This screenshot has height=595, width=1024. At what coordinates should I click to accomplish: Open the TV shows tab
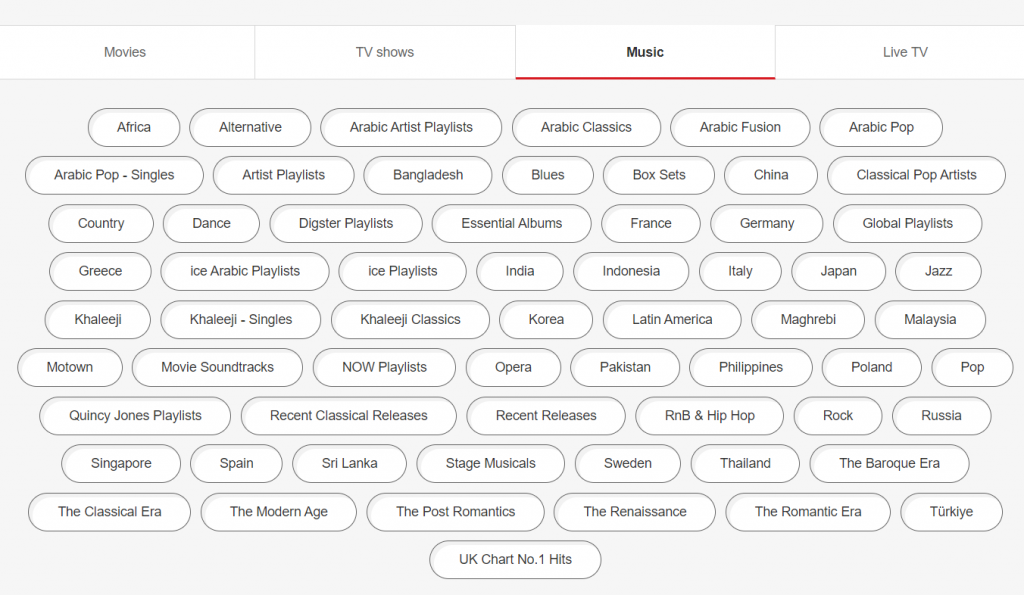click(385, 52)
